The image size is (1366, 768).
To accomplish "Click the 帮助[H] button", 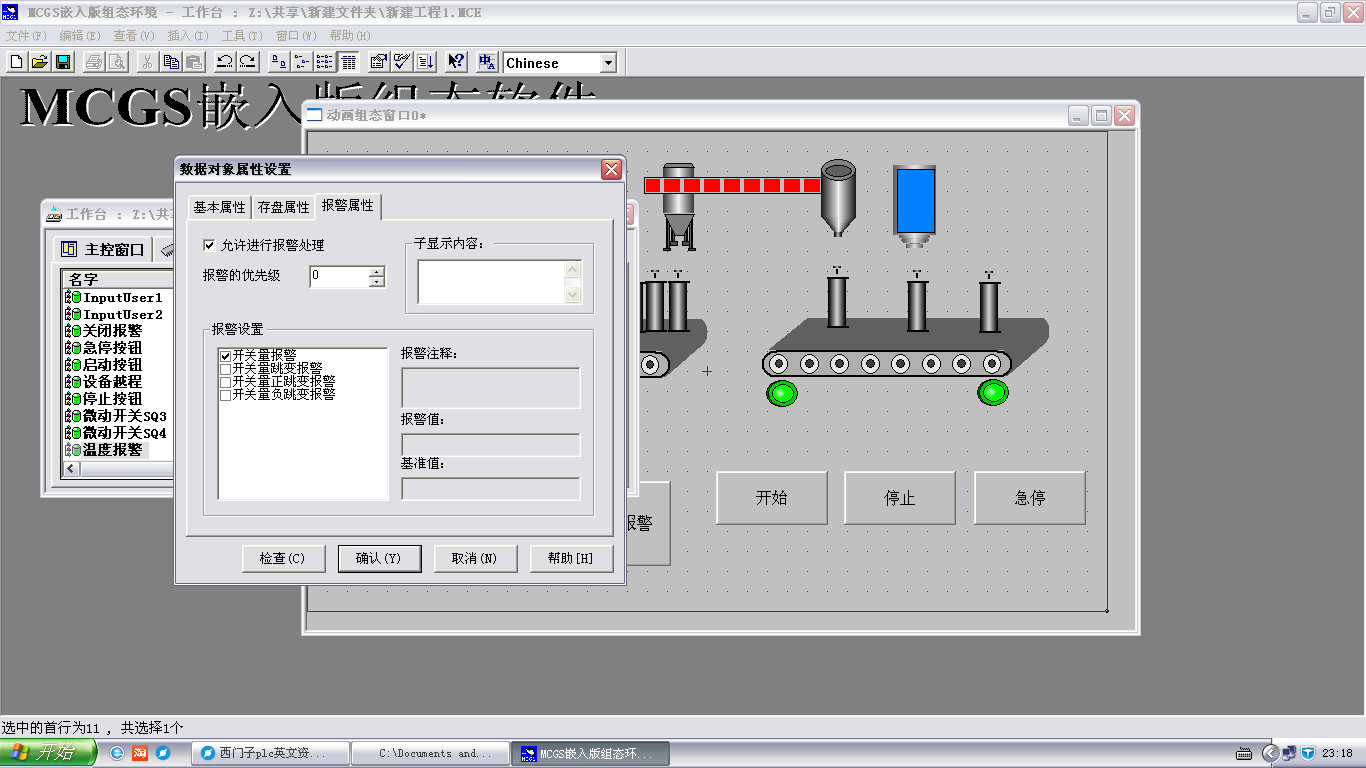I will click(571, 558).
